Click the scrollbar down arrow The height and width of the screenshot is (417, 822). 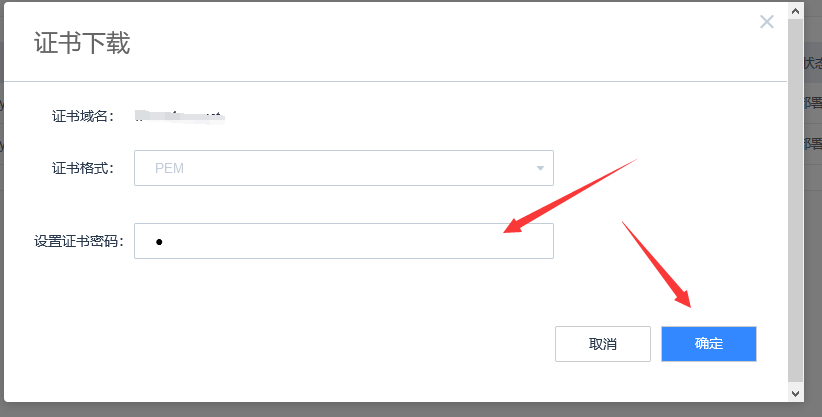(795, 393)
